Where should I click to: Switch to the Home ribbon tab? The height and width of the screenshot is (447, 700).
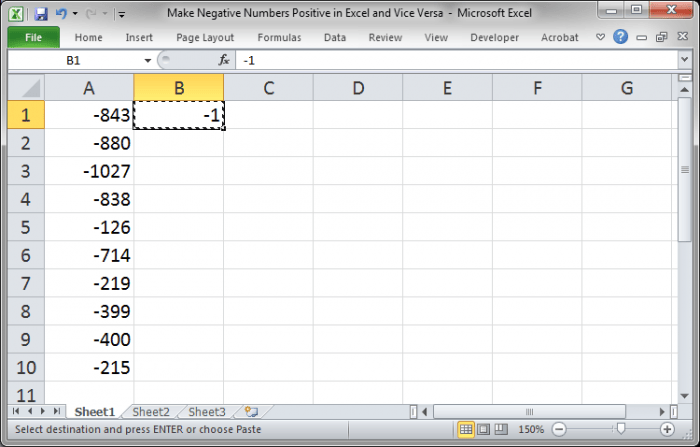[88, 38]
